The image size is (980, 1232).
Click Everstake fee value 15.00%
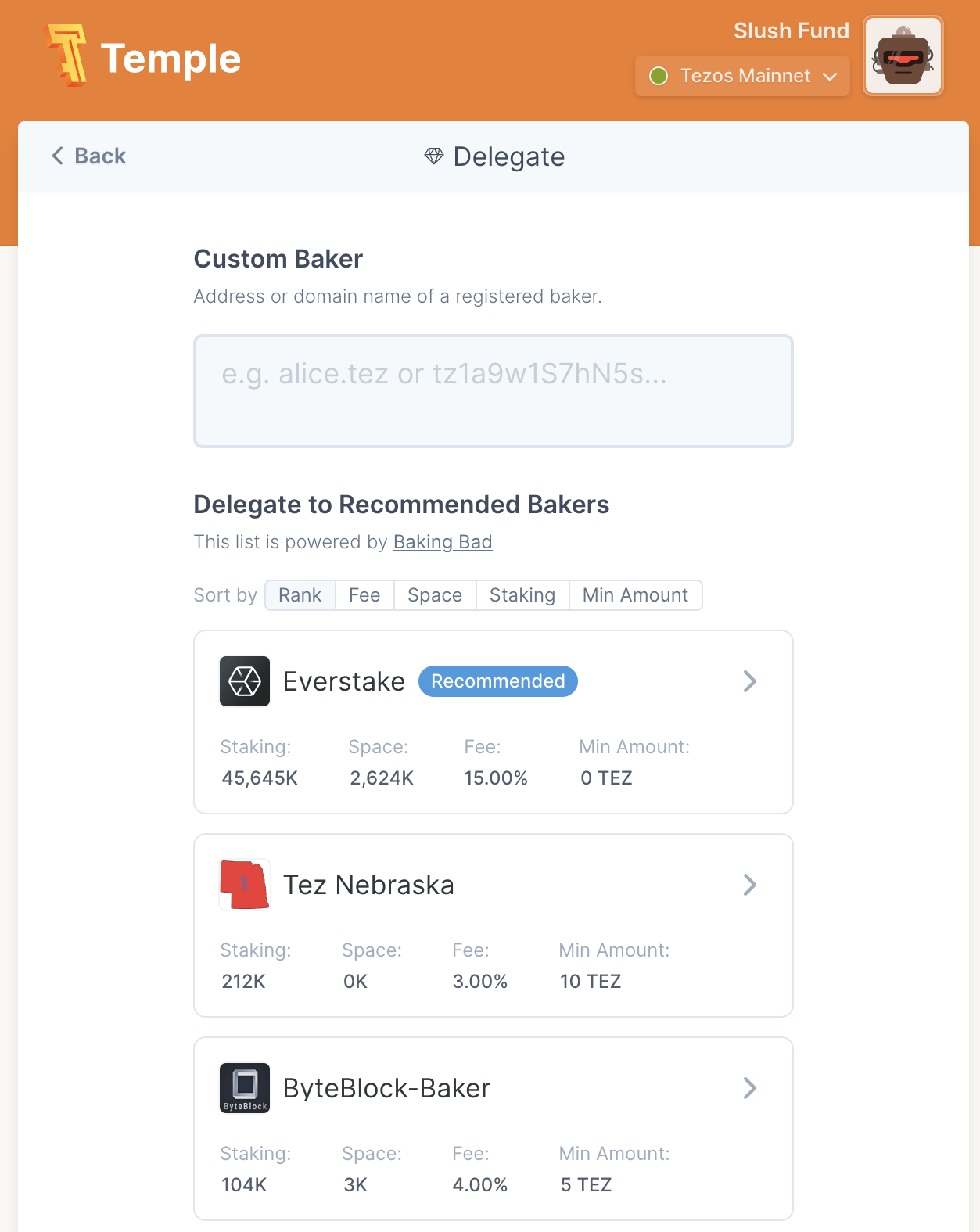[496, 778]
